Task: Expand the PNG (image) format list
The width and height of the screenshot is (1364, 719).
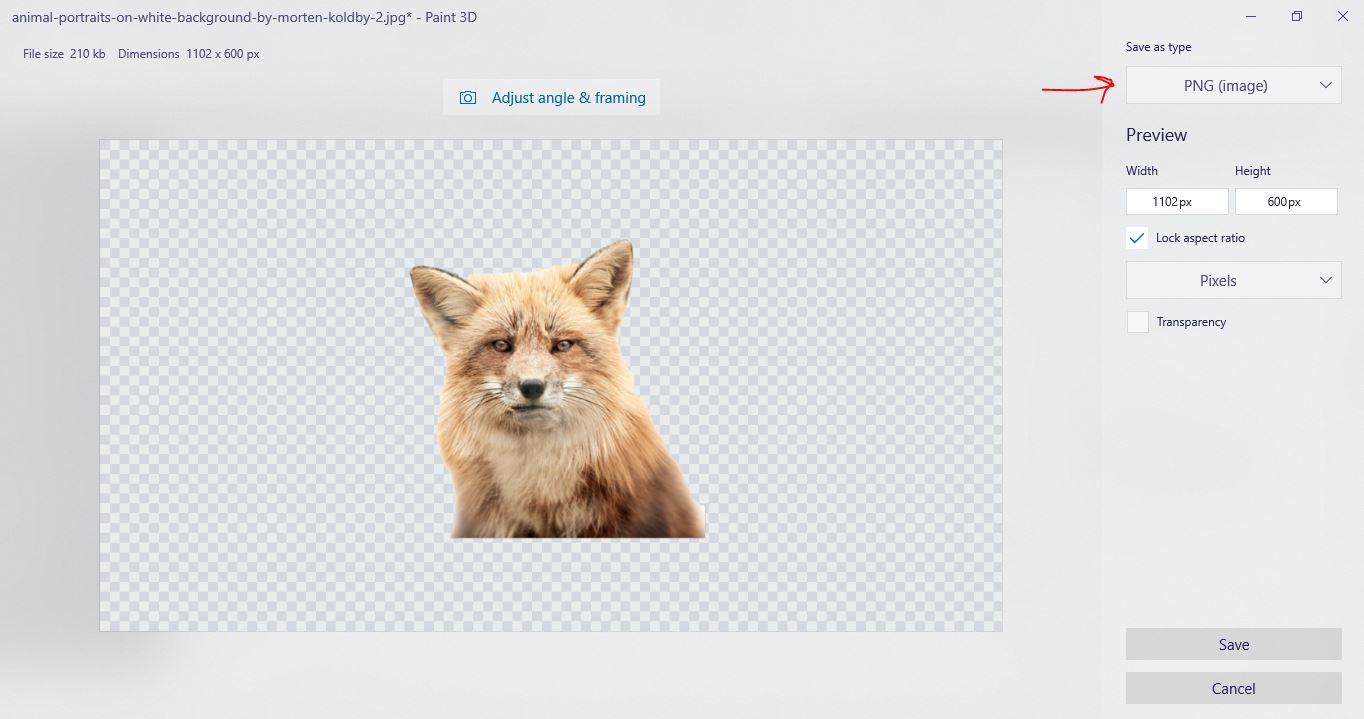Action: 1233,85
